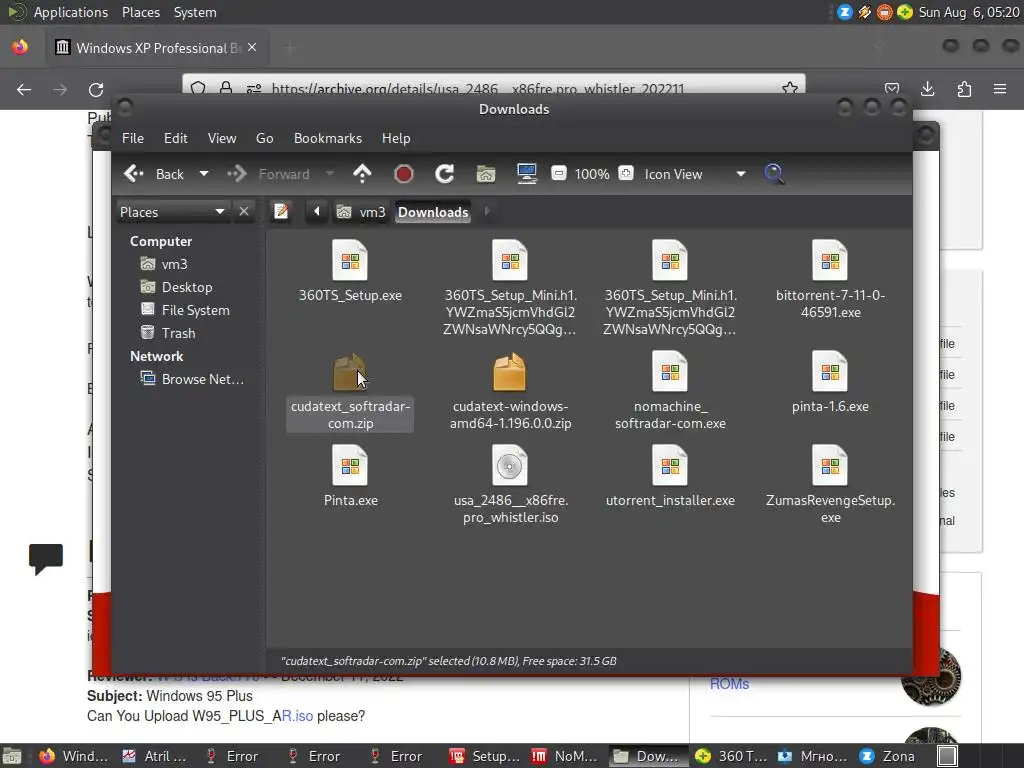Click the Back arrow in file manager

[x=134, y=174]
